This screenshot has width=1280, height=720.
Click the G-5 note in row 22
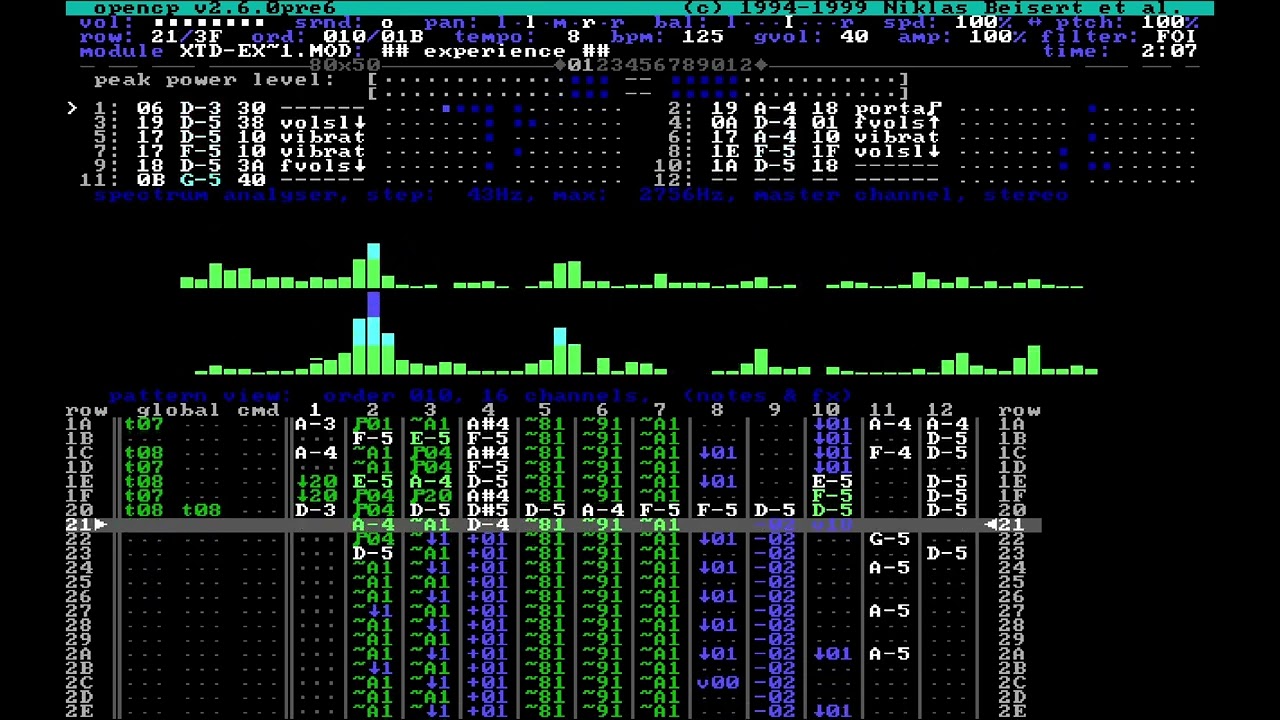[x=890, y=540]
